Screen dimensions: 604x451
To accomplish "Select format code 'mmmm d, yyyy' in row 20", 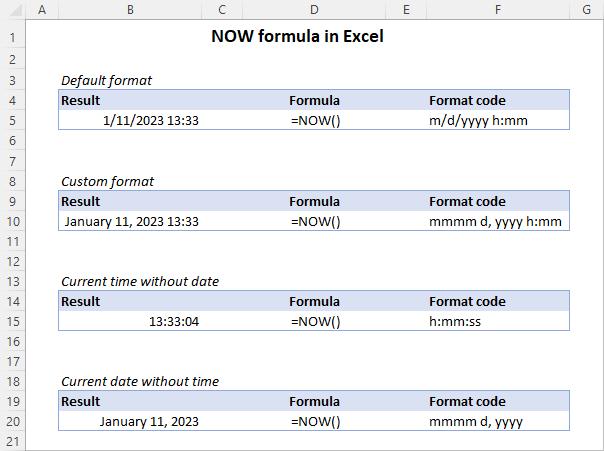I will click(498, 421).
